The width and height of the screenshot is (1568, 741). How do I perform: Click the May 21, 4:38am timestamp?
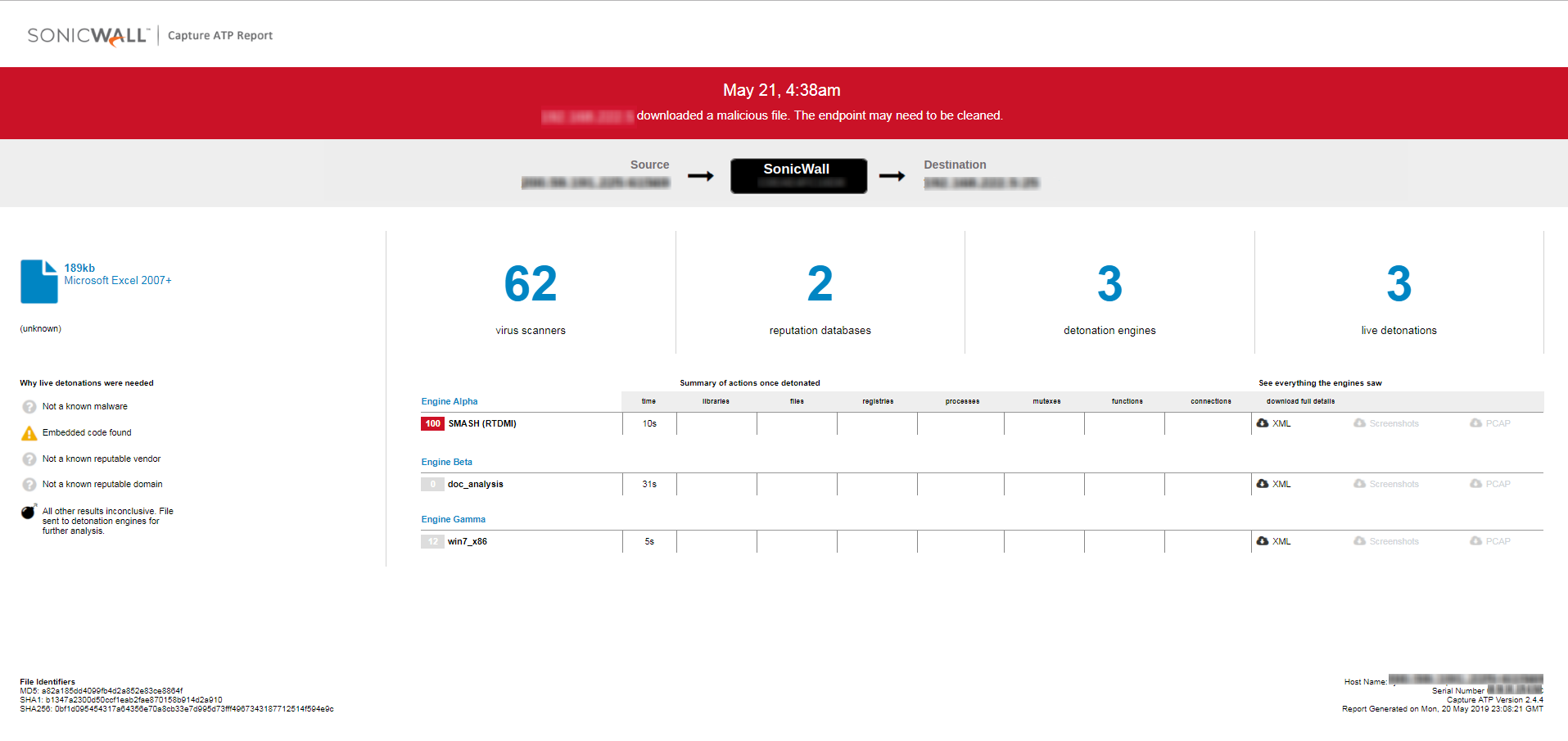[x=782, y=90]
